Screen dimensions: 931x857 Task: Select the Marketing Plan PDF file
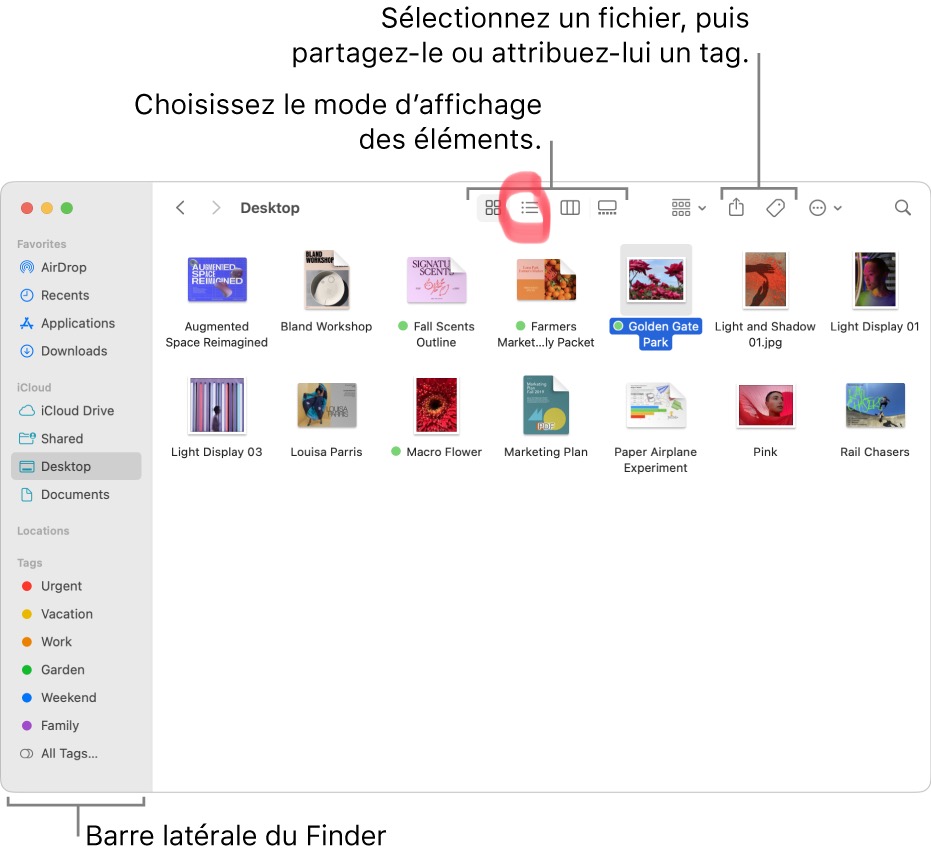tap(546, 417)
